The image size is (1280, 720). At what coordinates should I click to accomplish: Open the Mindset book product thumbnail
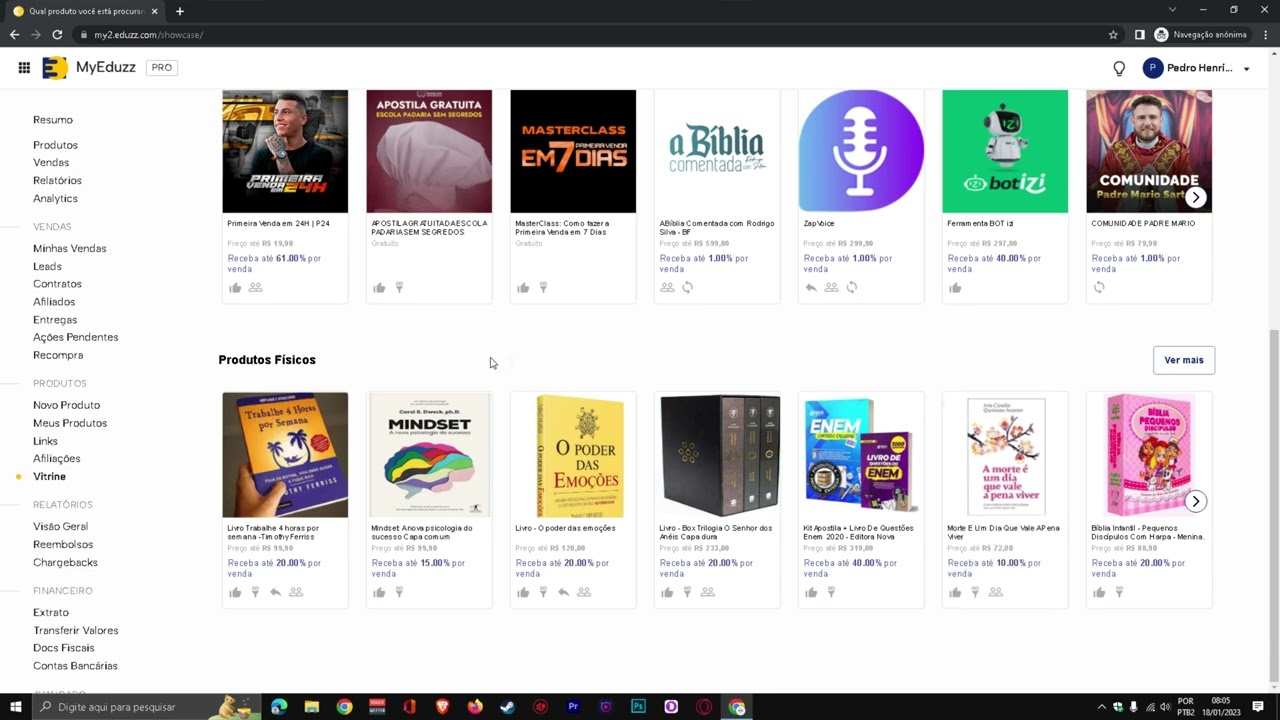tap(429, 455)
